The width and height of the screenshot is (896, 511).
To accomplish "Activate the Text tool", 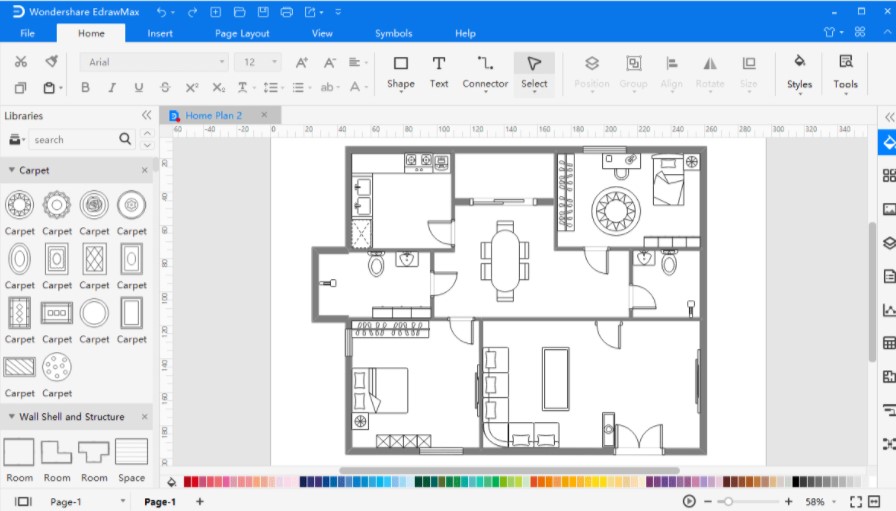I will coord(439,73).
